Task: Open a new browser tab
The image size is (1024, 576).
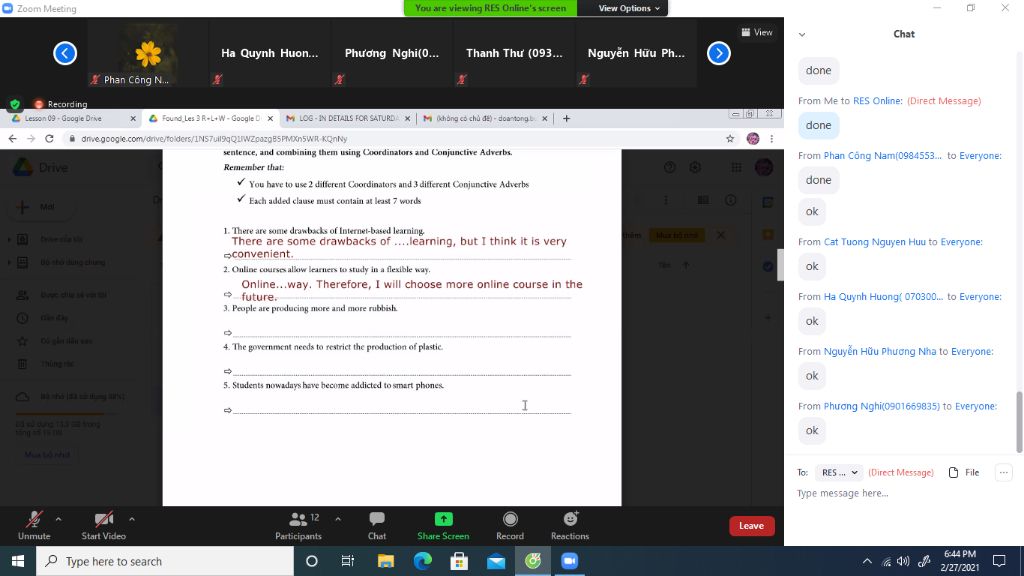Action: (566, 118)
